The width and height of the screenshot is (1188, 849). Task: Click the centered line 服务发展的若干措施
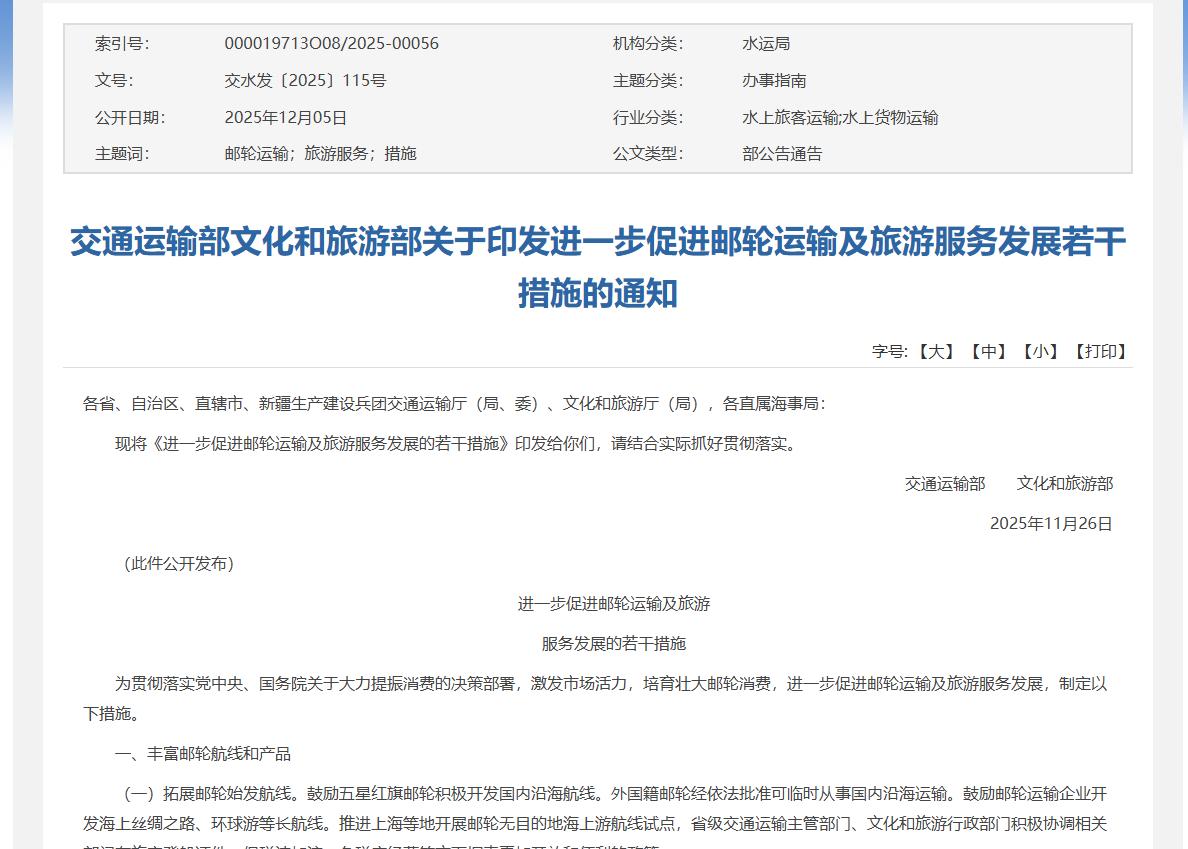(x=614, y=644)
